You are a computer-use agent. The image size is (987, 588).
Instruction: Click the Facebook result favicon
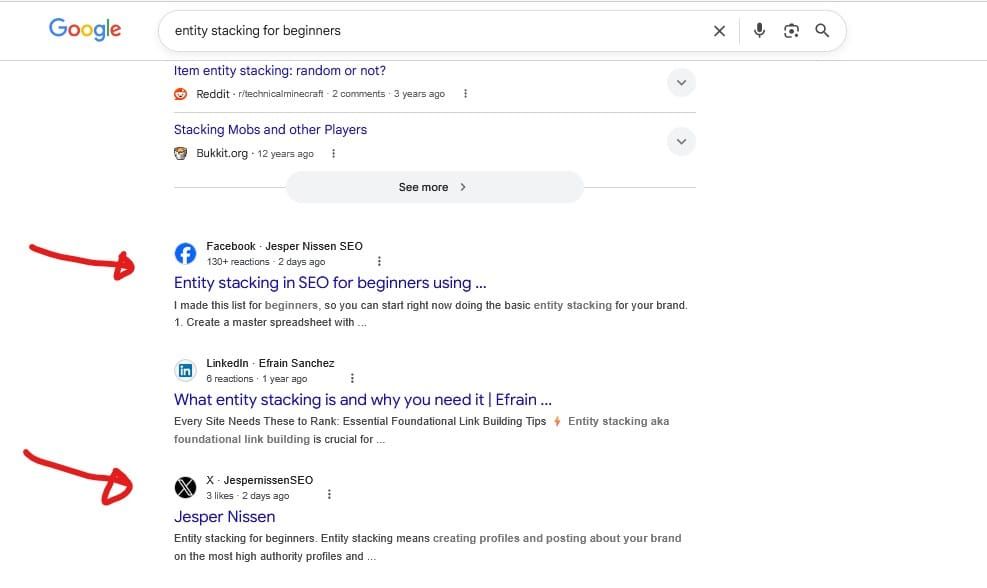coord(185,254)
